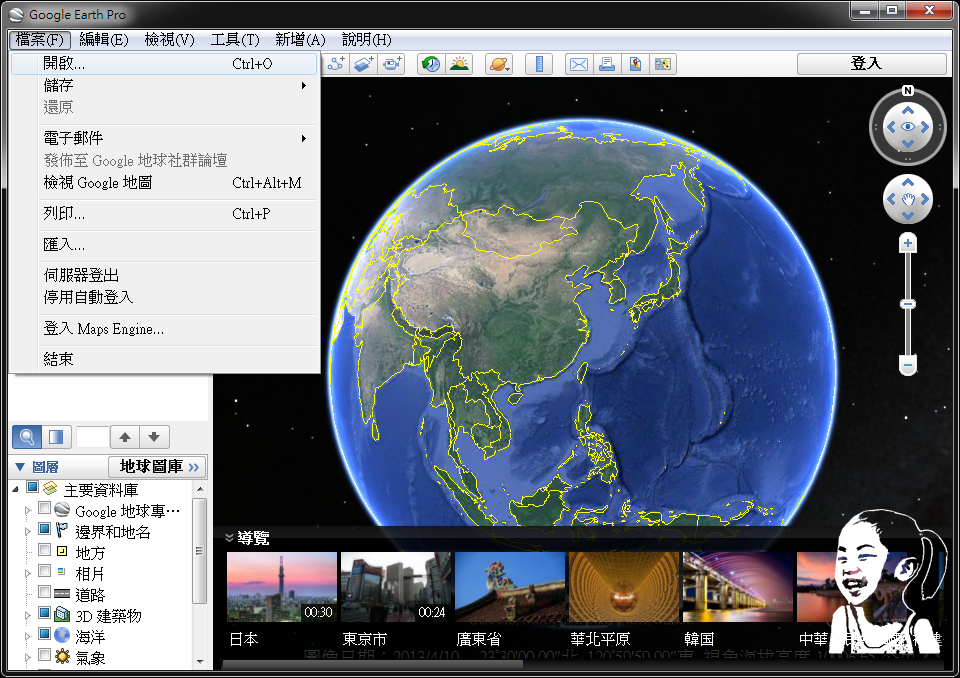960x678 pixels.
Task: Zoom in with the plus button
Action: 908,243
